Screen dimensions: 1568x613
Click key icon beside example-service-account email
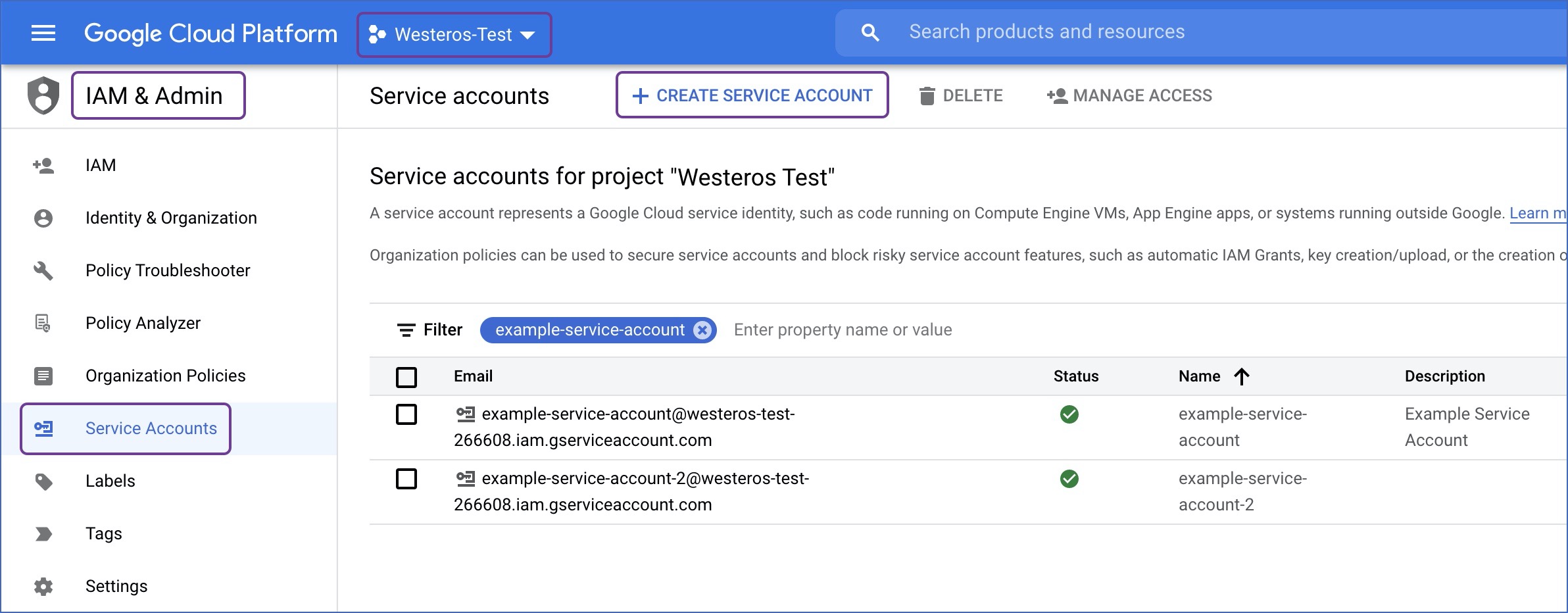click(466, 414)
